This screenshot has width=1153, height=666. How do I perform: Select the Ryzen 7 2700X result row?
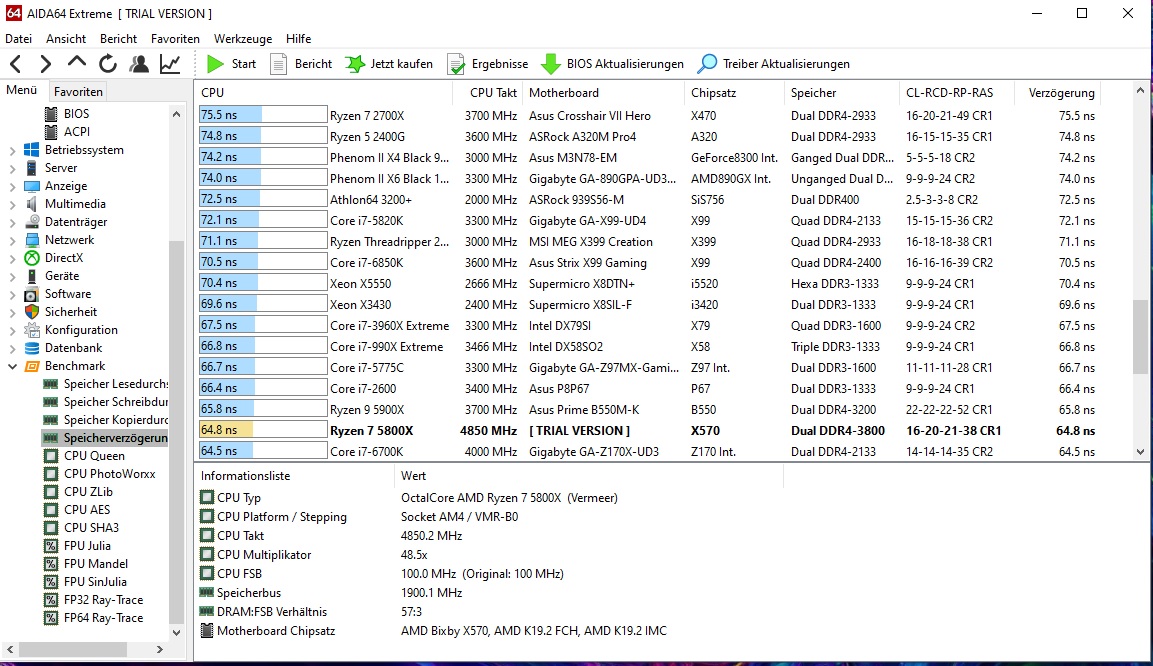(647, 116)
